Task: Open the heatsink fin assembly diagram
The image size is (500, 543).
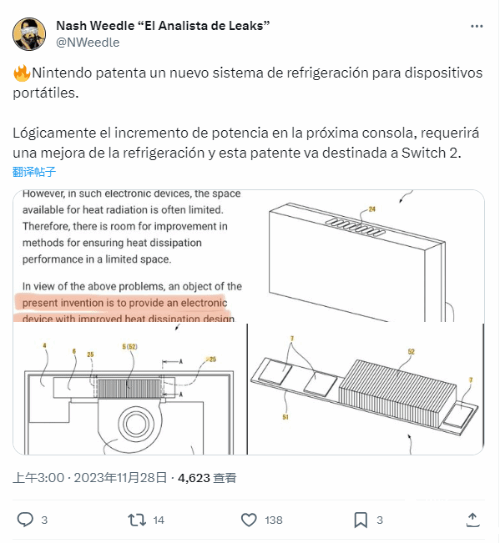Action: point(366,389)
